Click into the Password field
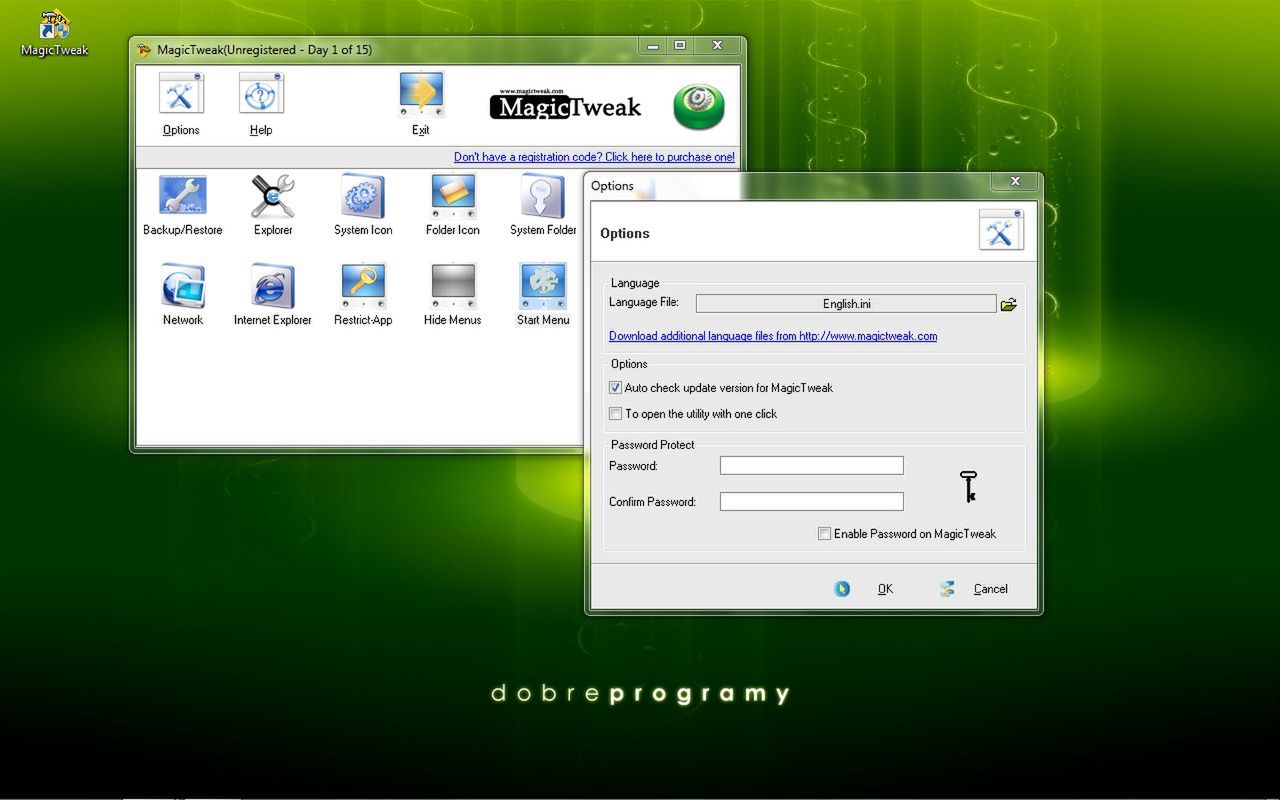 point(811,466)
